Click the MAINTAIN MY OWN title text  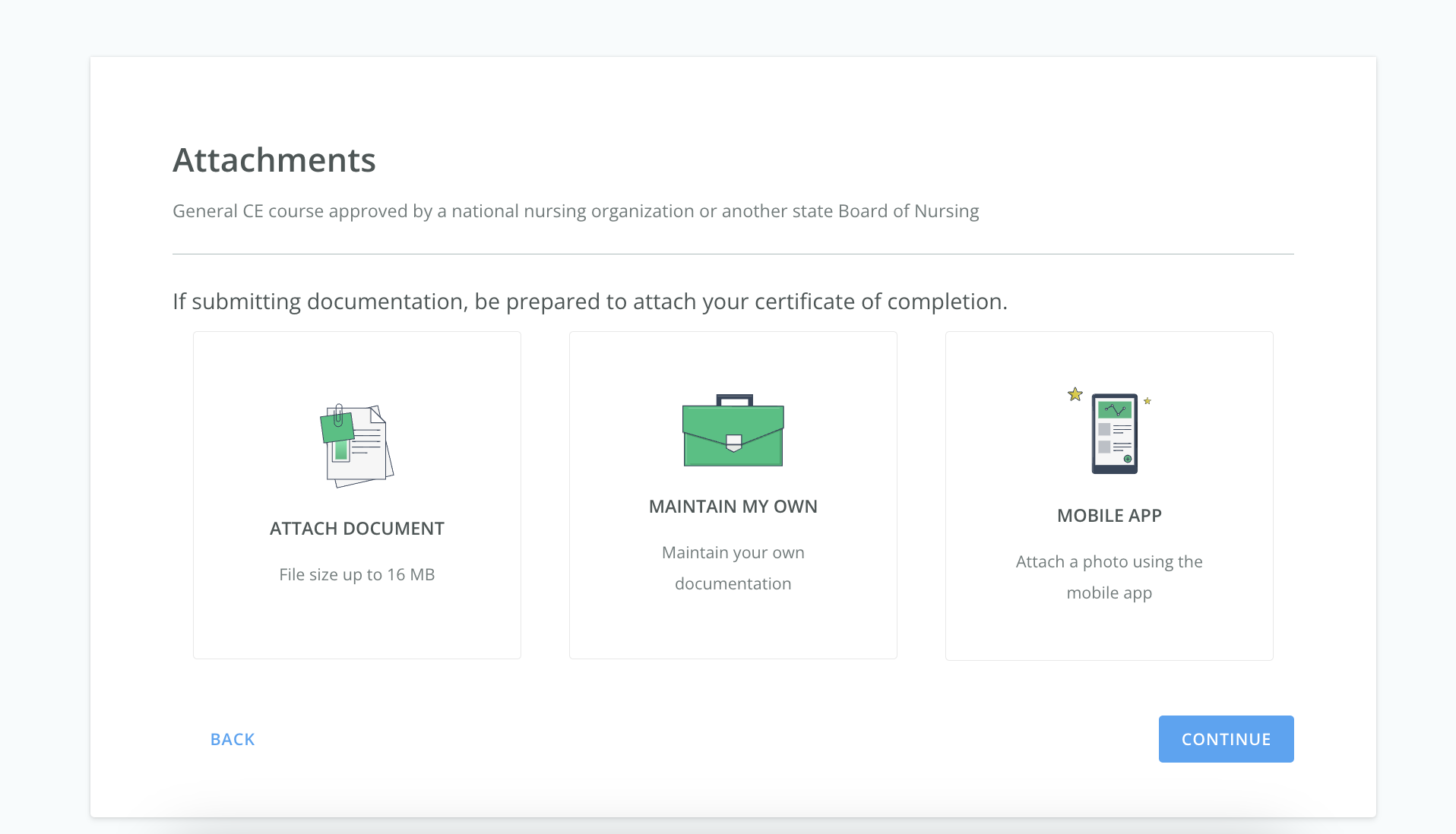click(x=733, y=507)
